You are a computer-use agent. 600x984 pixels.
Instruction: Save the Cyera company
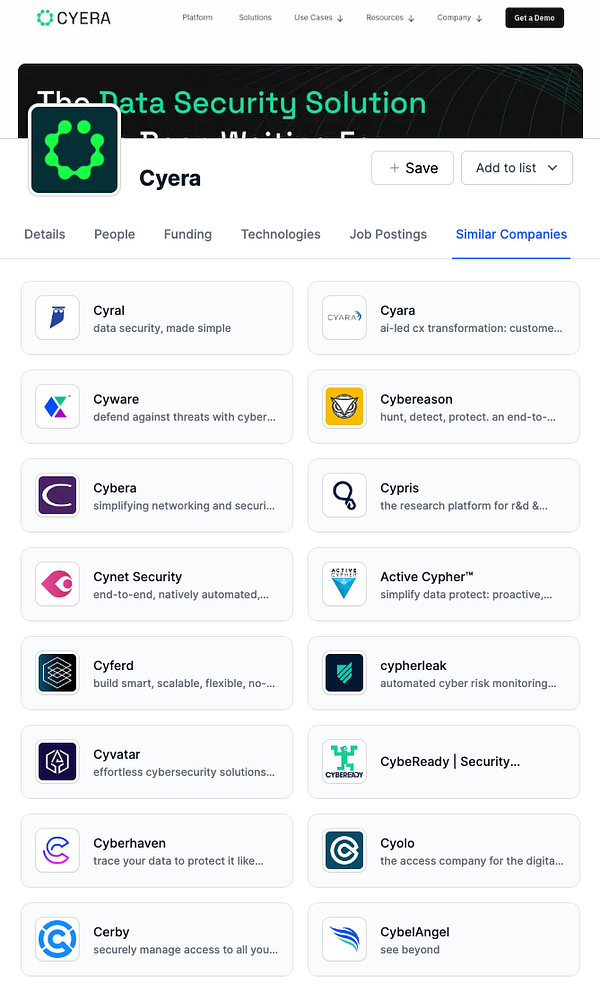[412, 168]
